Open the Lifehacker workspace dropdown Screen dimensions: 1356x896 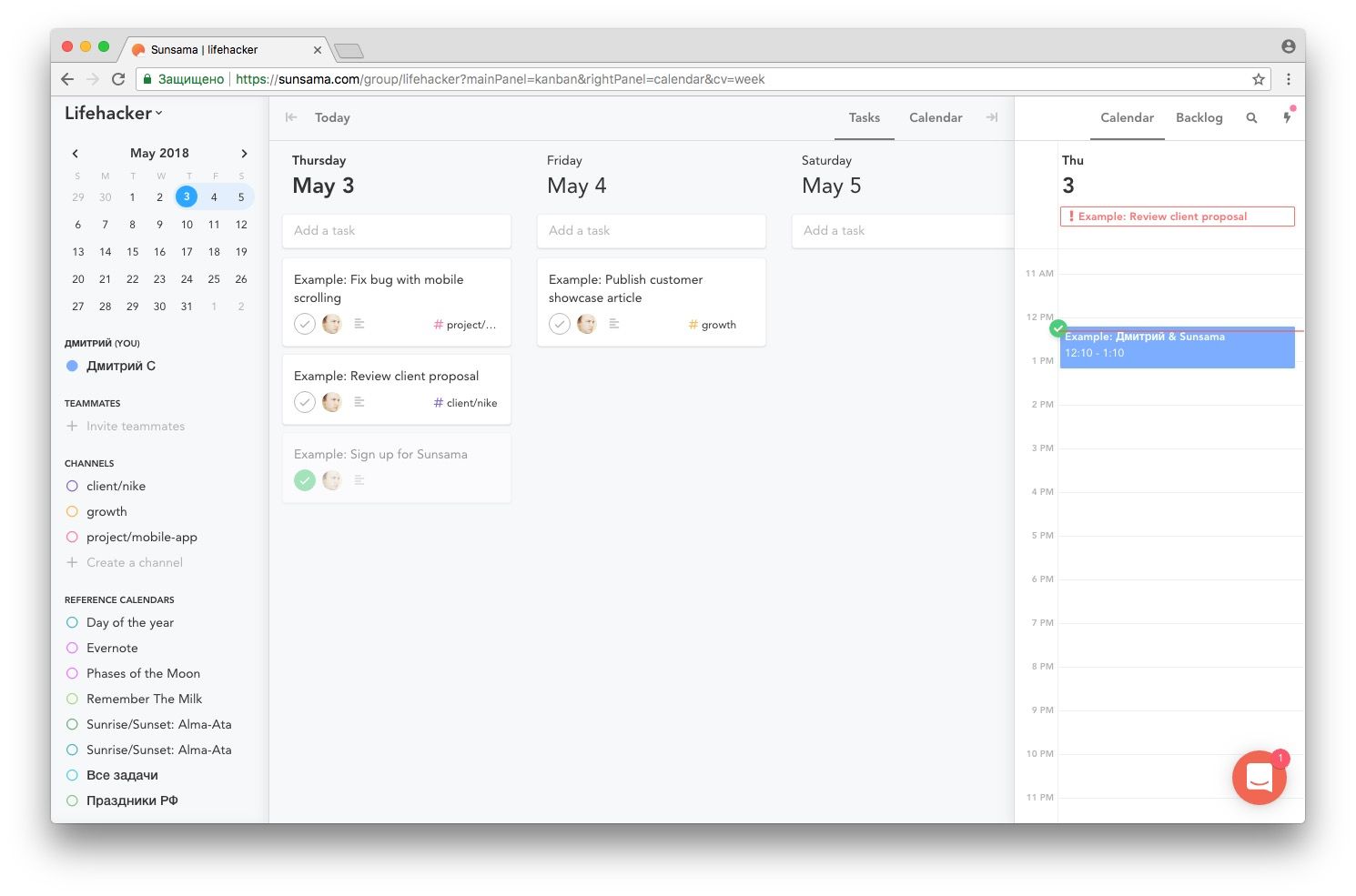tap(114, 114)
